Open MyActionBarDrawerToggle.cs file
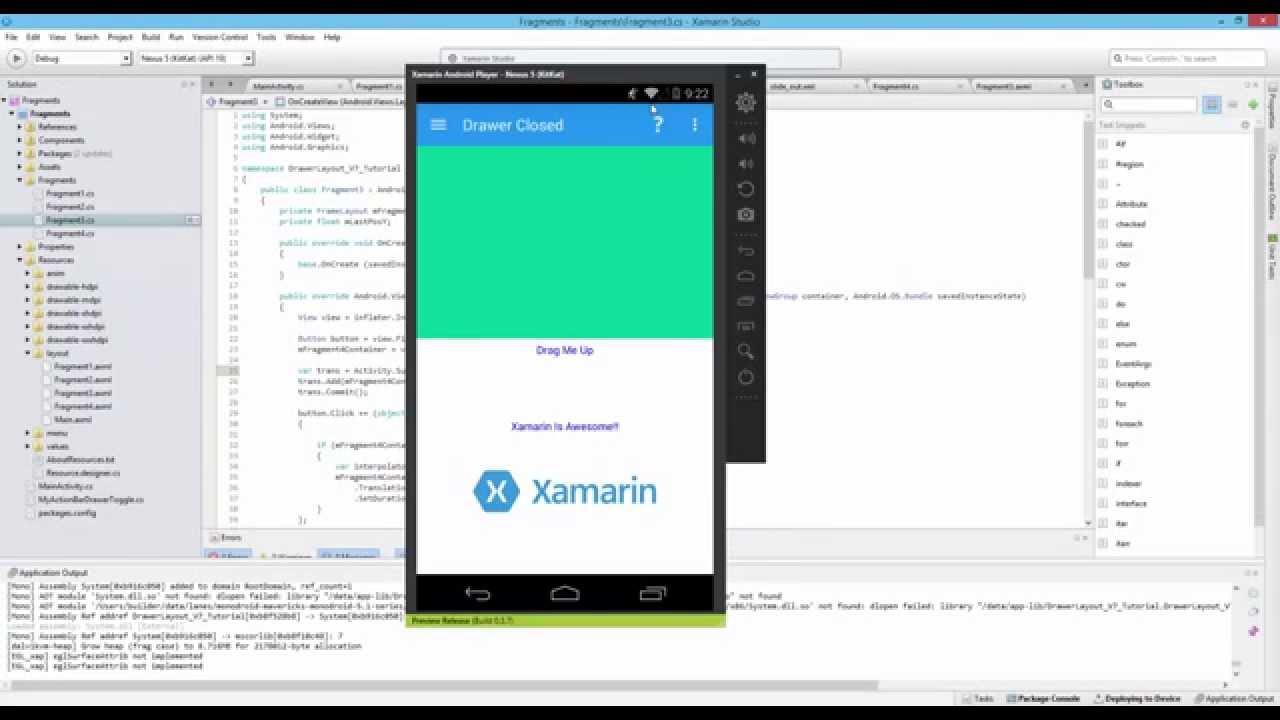This screenshot has width=1280, height=720. click(90, 499)
